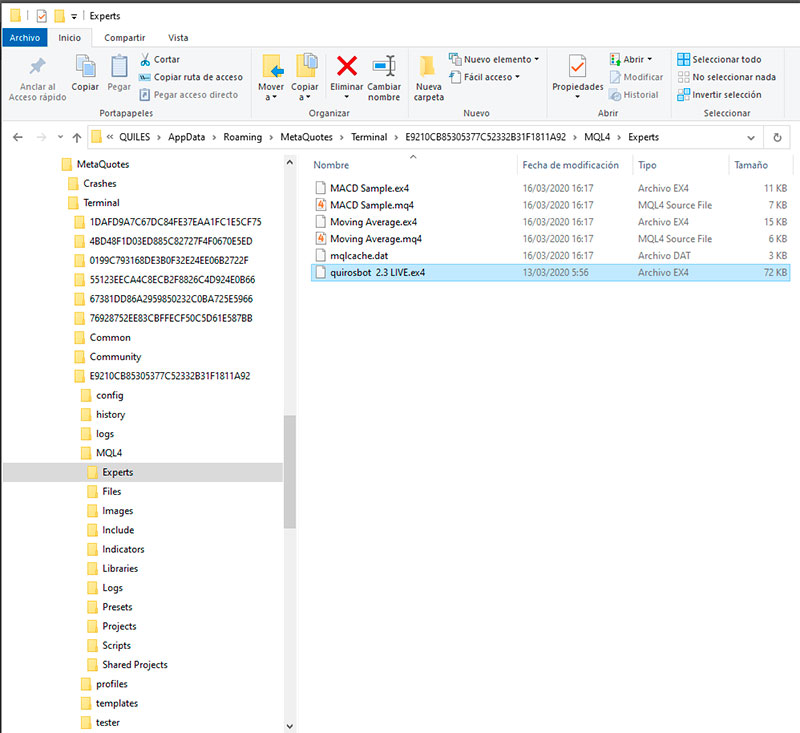This screenshot has height=733, width=800.
Task: Click Copiar ruta de acceso
Action: [x=197, y=77]
